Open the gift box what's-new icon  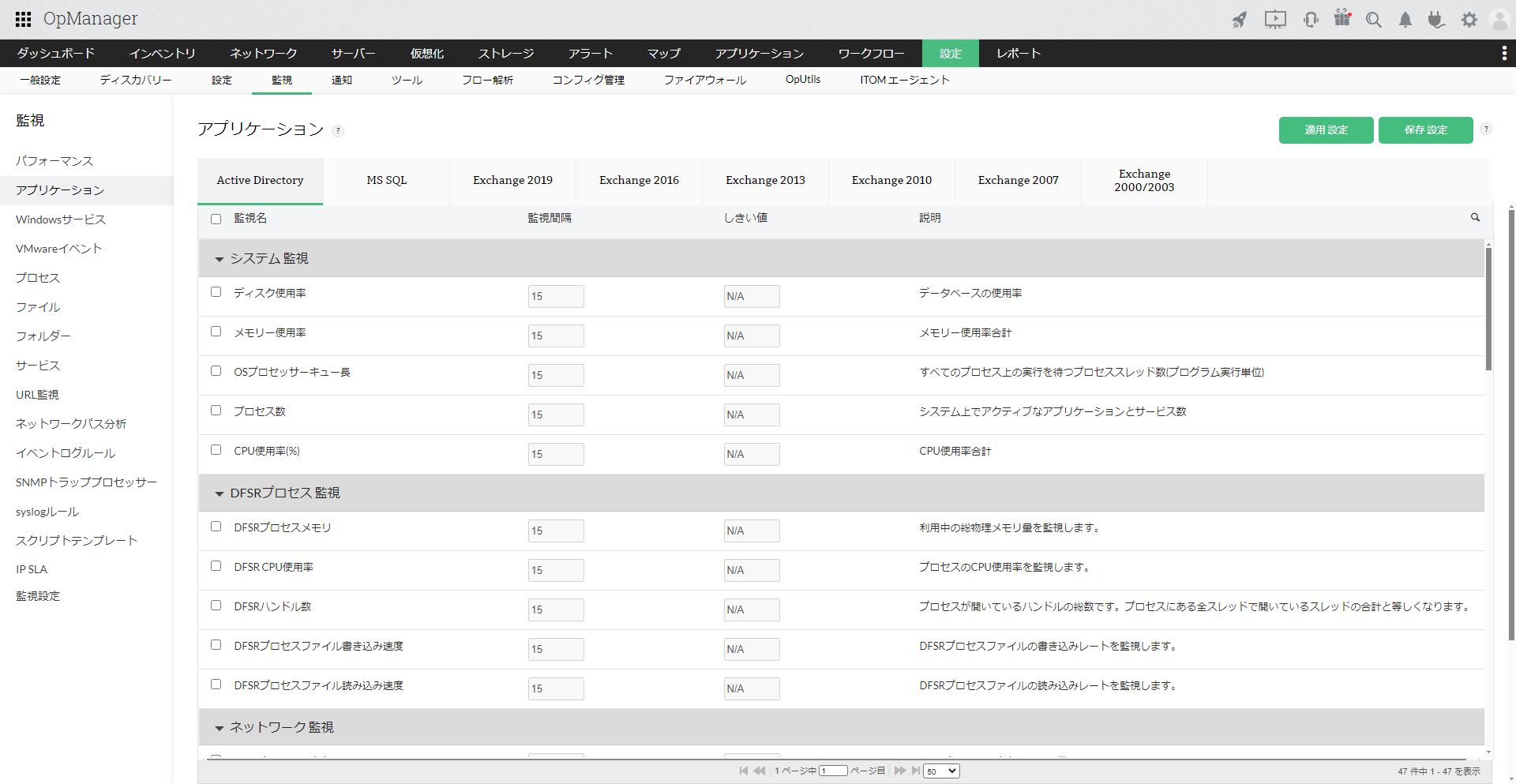pos(1342,18)
